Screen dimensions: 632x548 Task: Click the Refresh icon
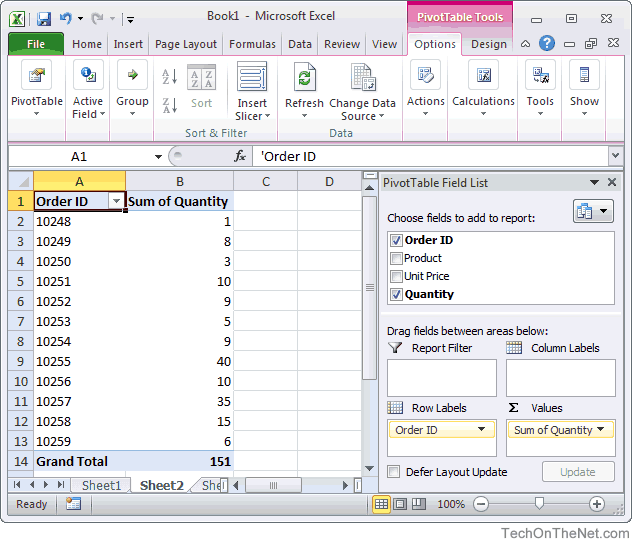pyautogui.click(x=305, y=77)
